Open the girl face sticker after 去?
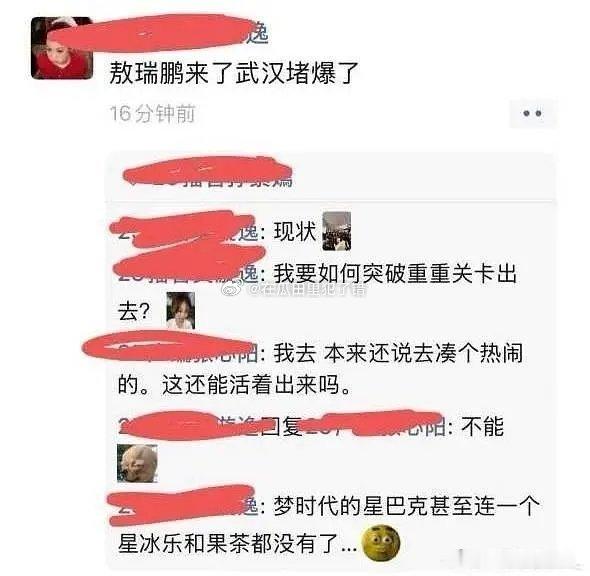 click(x=181, y=310)
